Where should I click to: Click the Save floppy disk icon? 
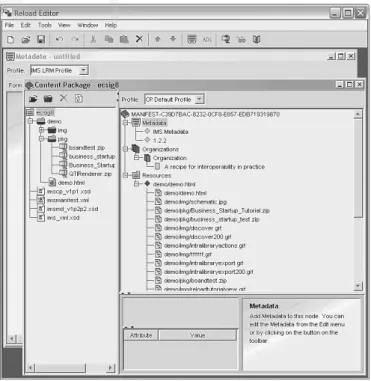41,40
